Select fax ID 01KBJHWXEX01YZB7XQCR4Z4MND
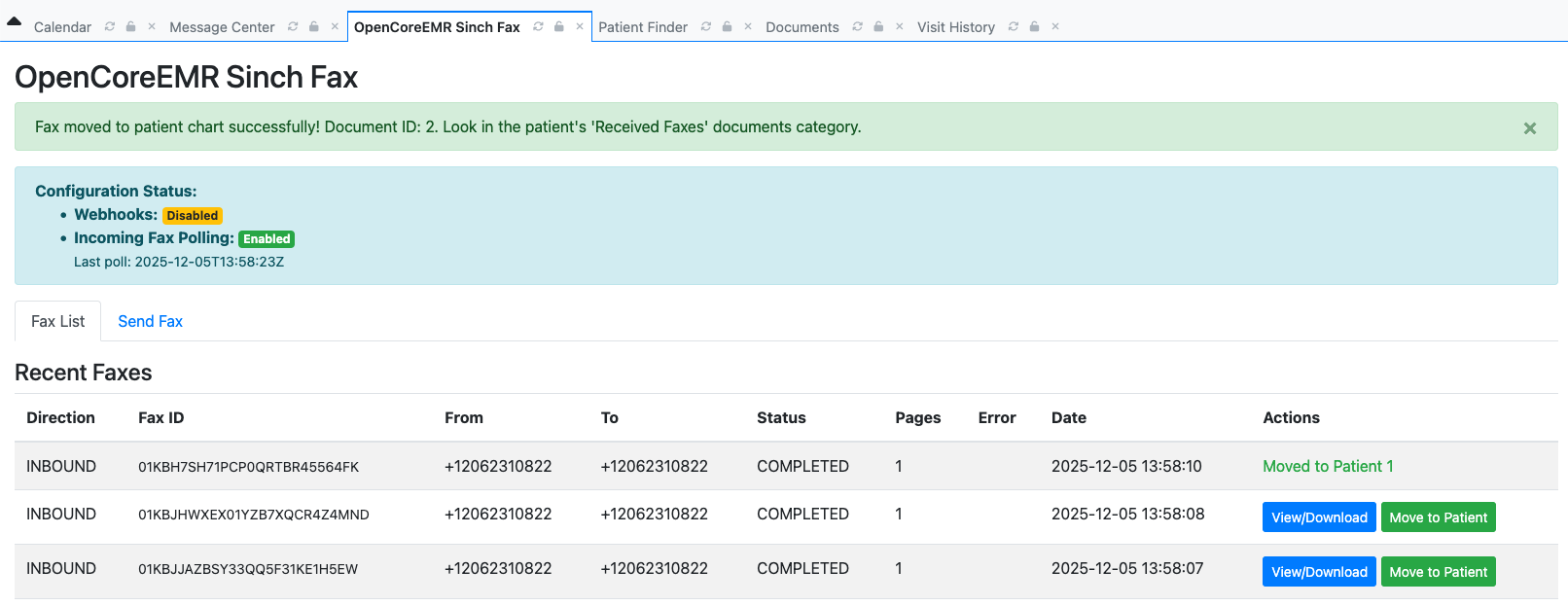The height and width of the screenshot is (606, 1568). (x=253, y=515)
